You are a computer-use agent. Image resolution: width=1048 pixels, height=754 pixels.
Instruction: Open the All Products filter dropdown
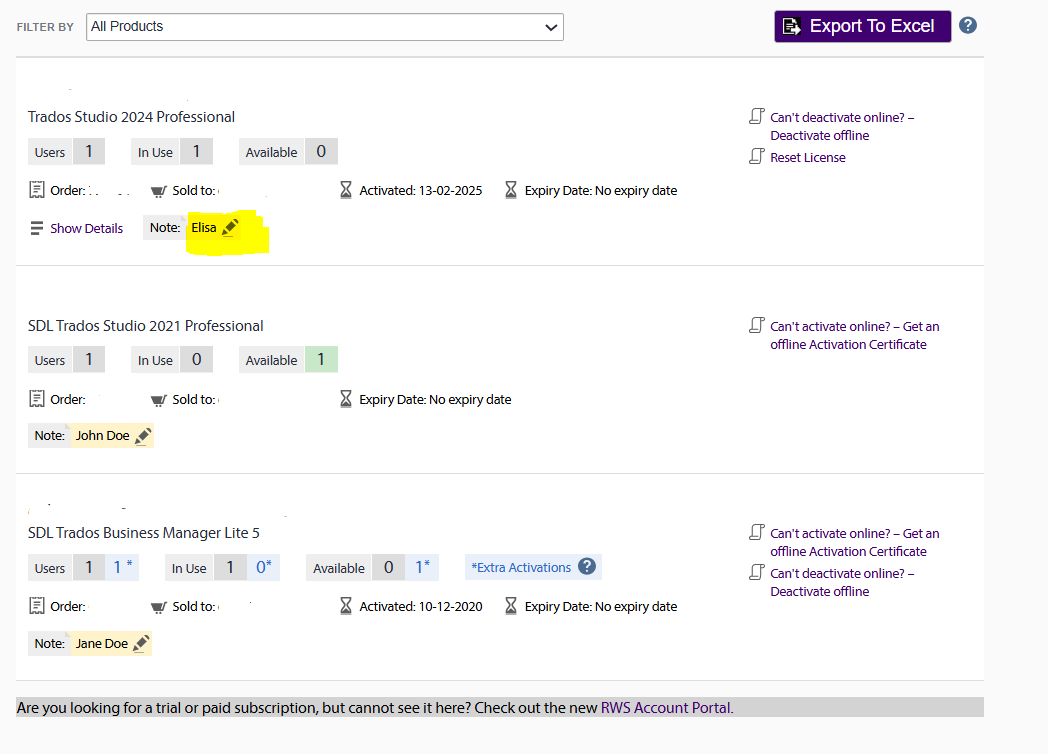325,27
